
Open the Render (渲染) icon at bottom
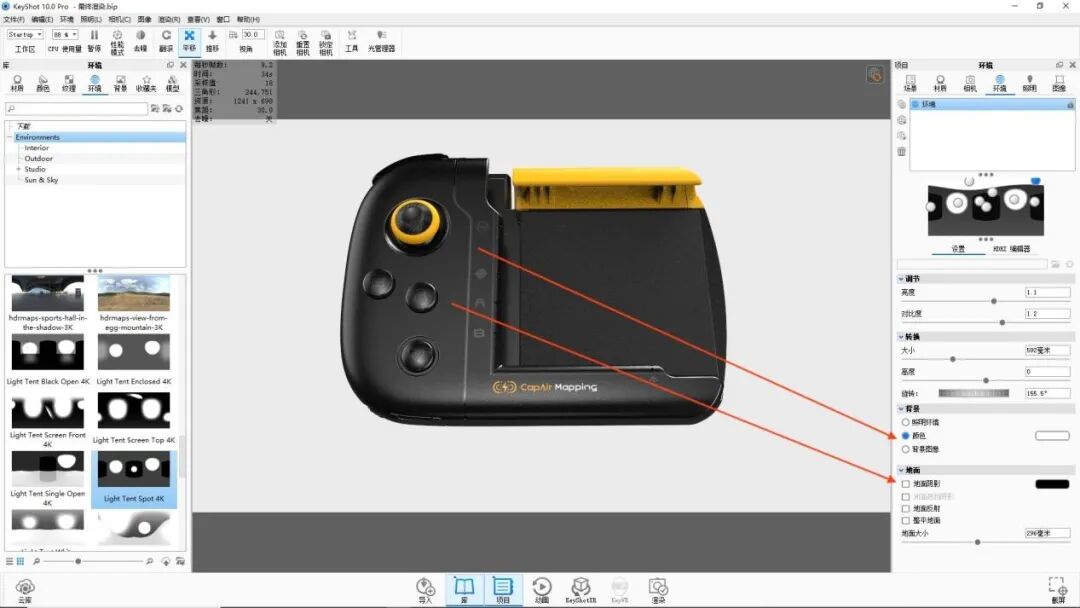[660, 588]
